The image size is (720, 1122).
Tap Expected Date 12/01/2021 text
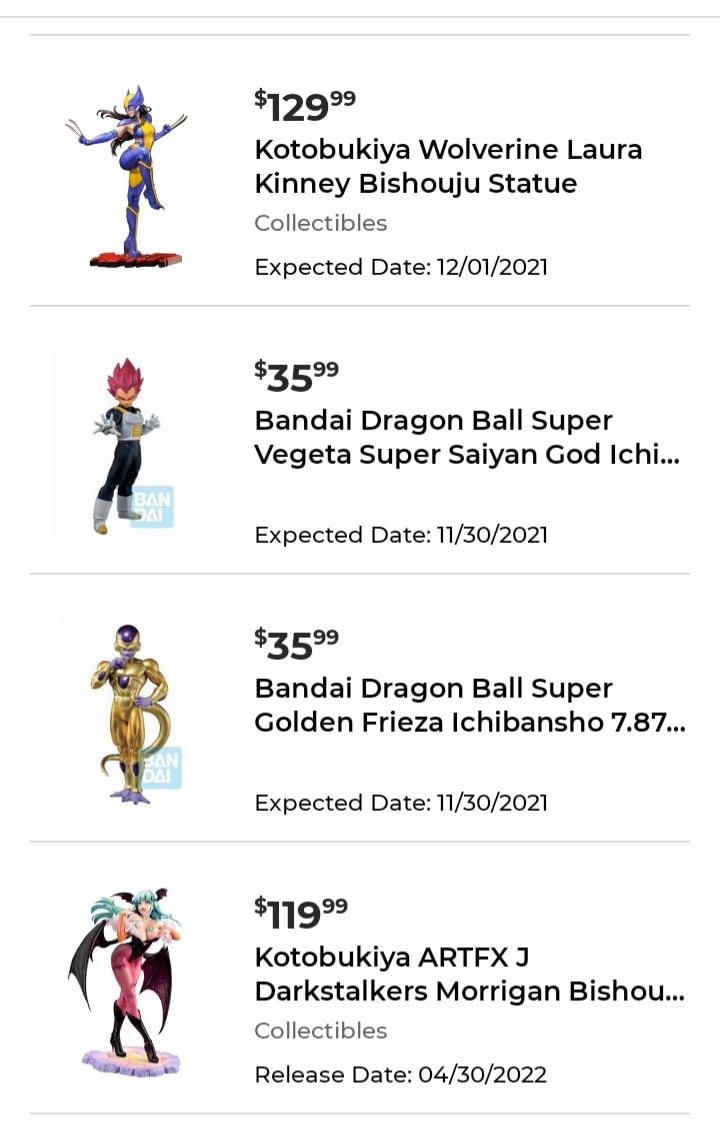coord(401,267)
